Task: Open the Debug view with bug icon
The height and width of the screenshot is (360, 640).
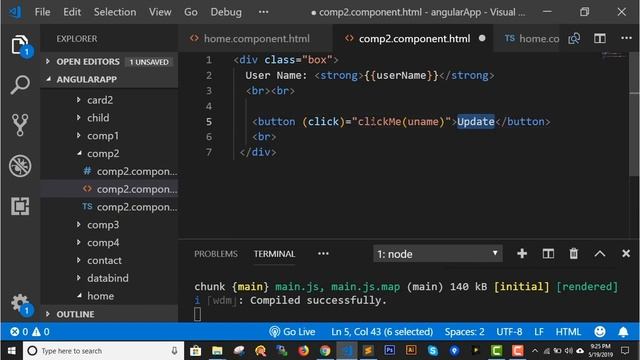Action: 20,166
